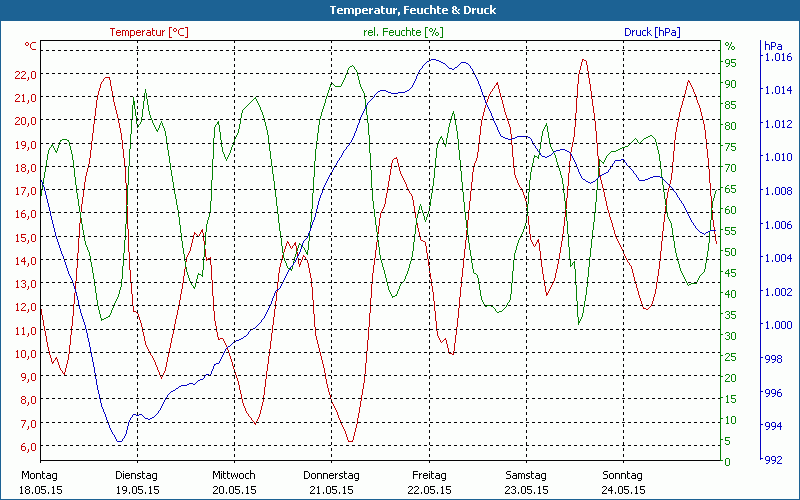This screenshot has height=500, width=800.
Task: Select the date 24.05.15 on the time axis
Action: click(x=623, y=490)
